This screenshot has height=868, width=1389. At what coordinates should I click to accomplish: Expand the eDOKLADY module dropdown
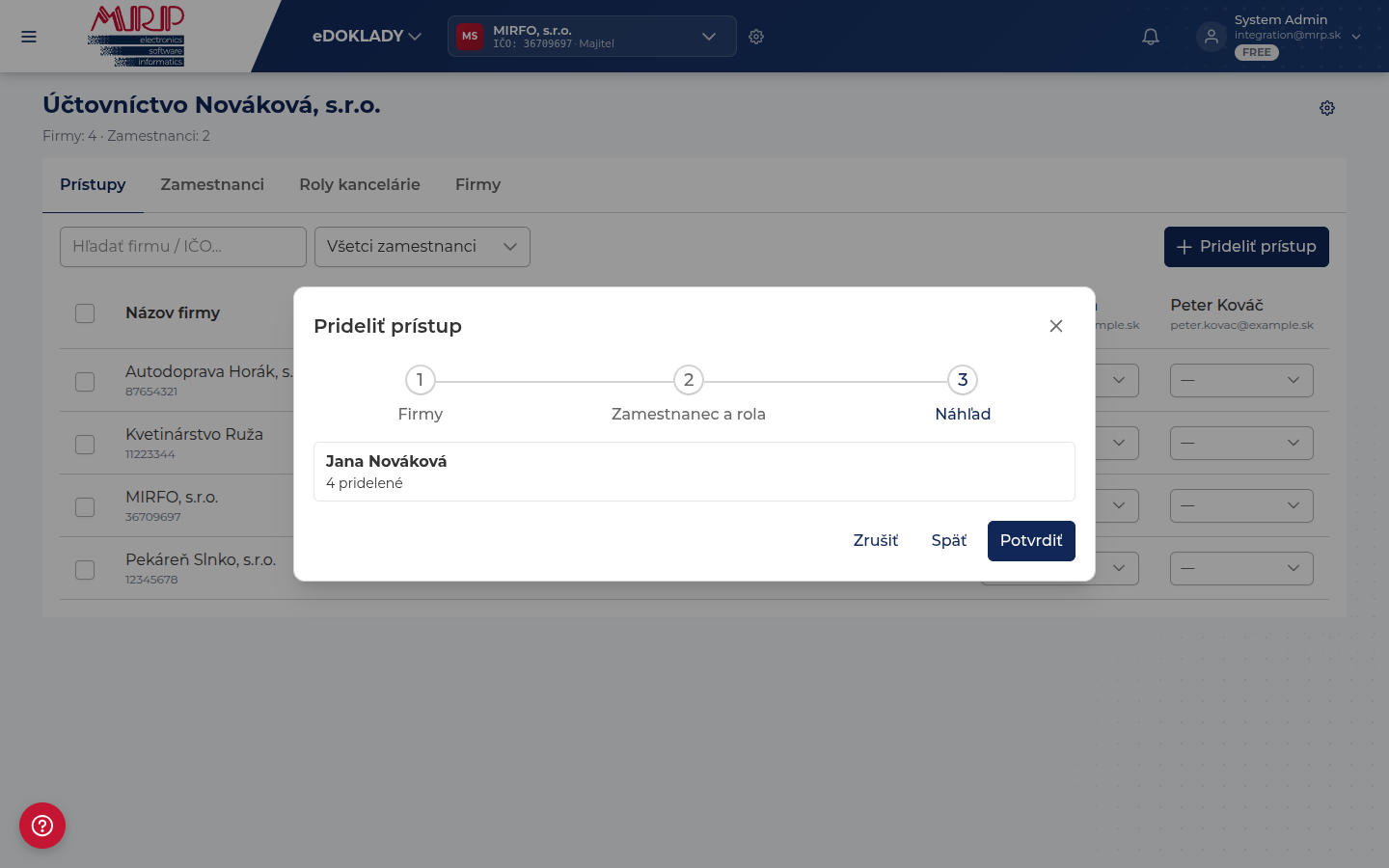pyautogui.click(x=367, y=37)
